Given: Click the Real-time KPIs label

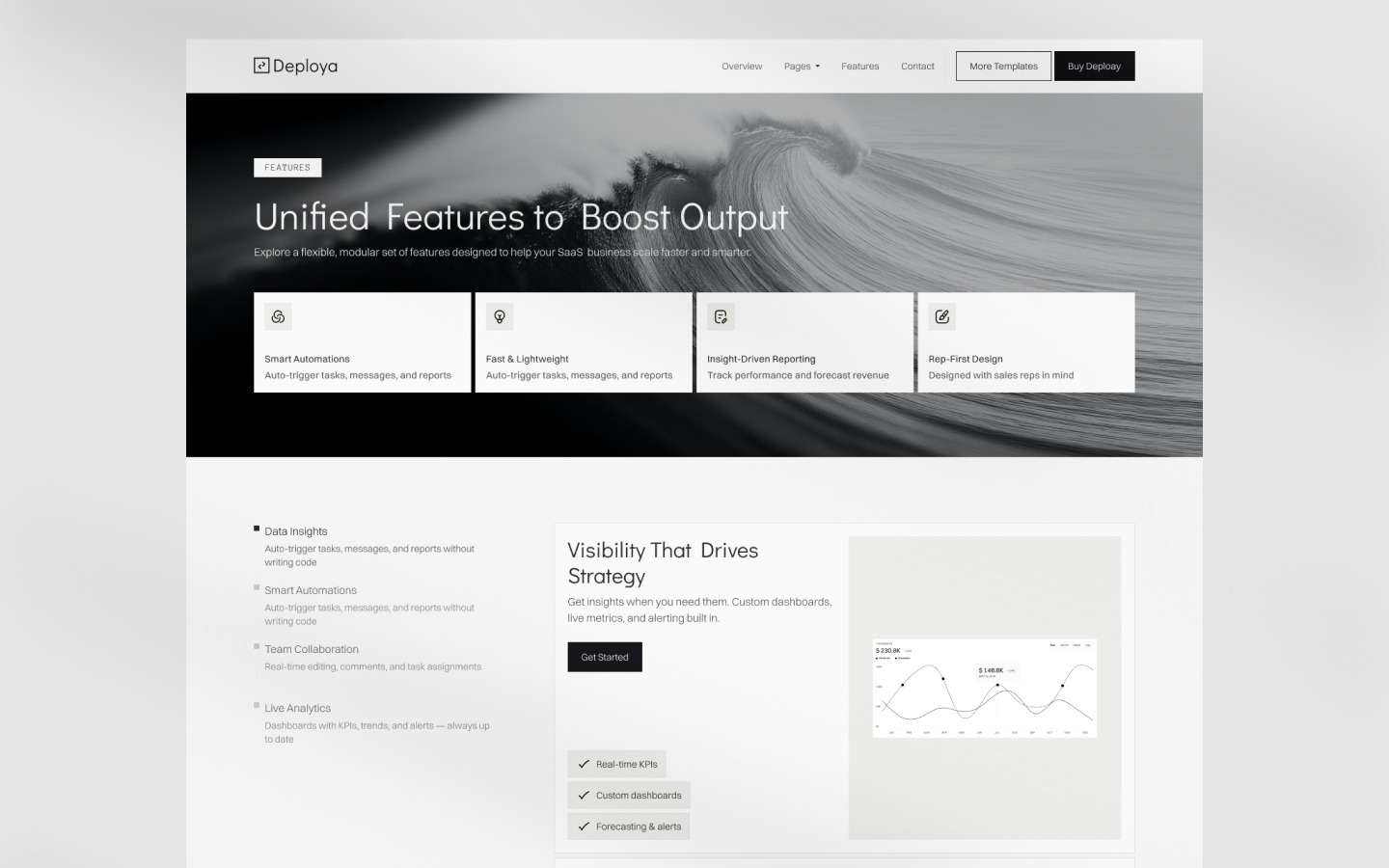Looking at the screenshot, I should pyautogui.click(x=627, y=764).
